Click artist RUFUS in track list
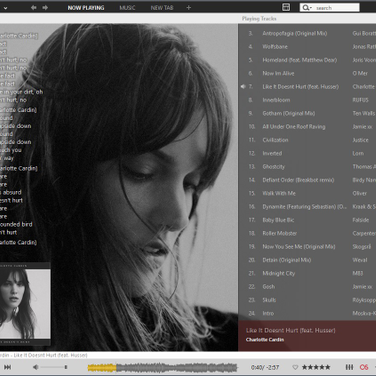This screenshot has width=376, height=376. coord(360,100)
